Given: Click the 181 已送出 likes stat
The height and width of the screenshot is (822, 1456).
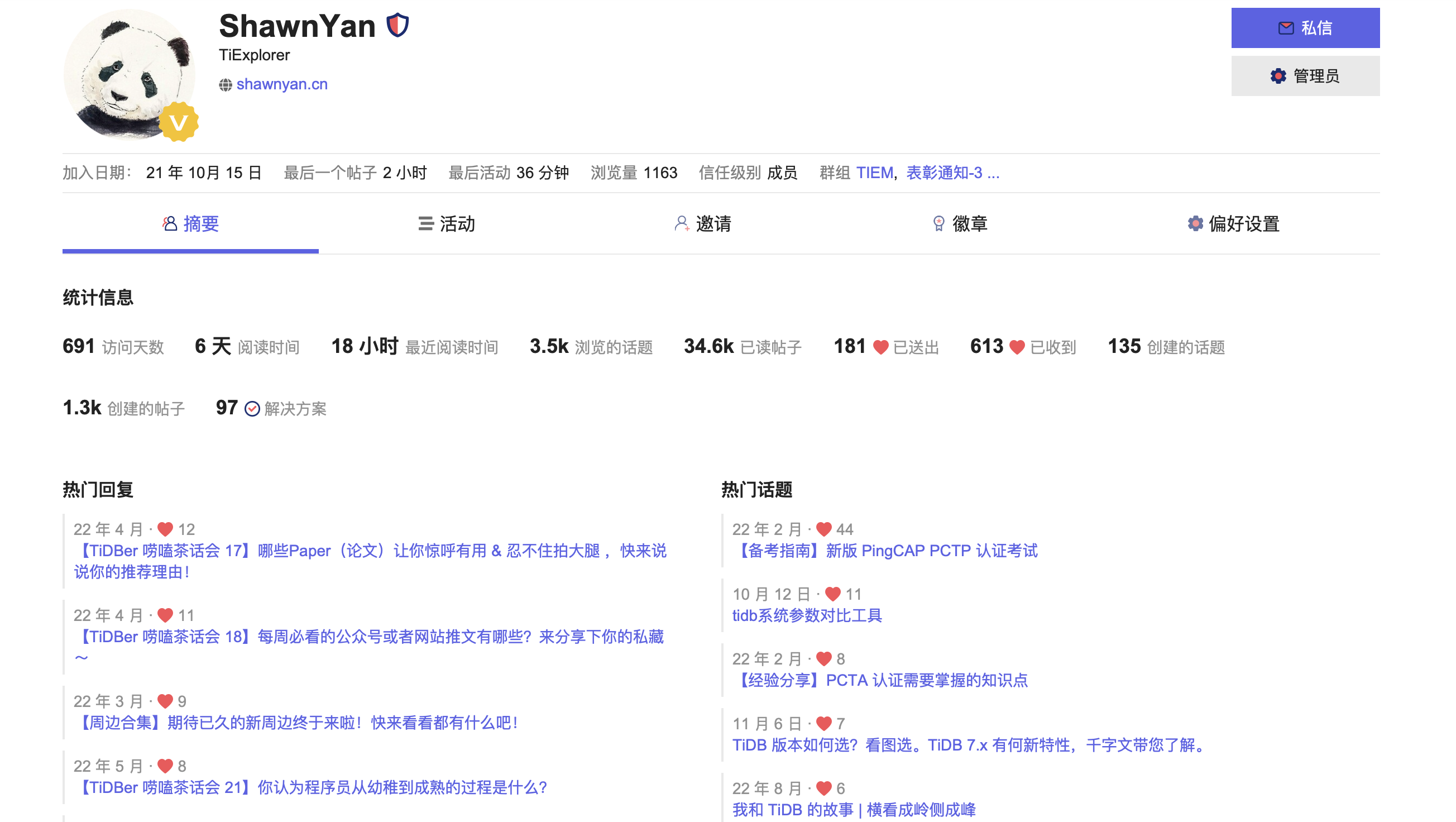Looking at the screenshot, I should [886, 346].
